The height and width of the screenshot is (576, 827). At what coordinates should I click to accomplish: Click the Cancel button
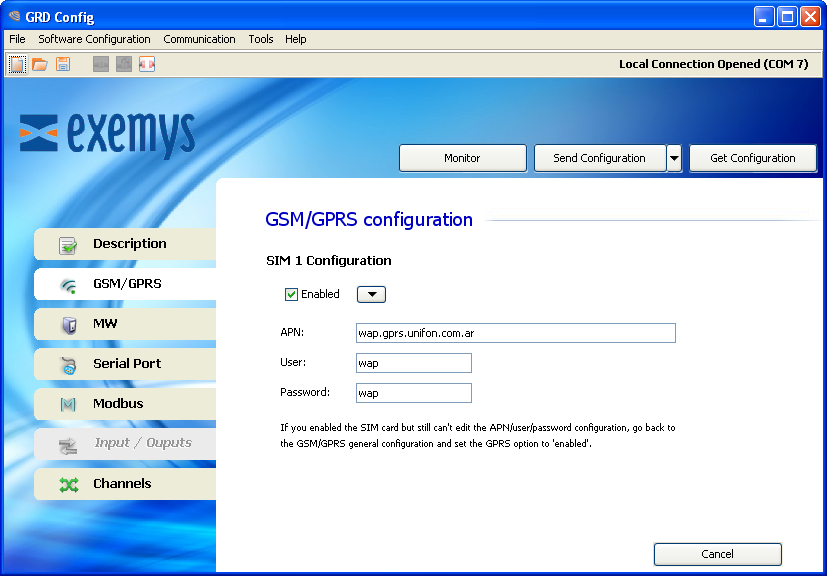point(717,554)
